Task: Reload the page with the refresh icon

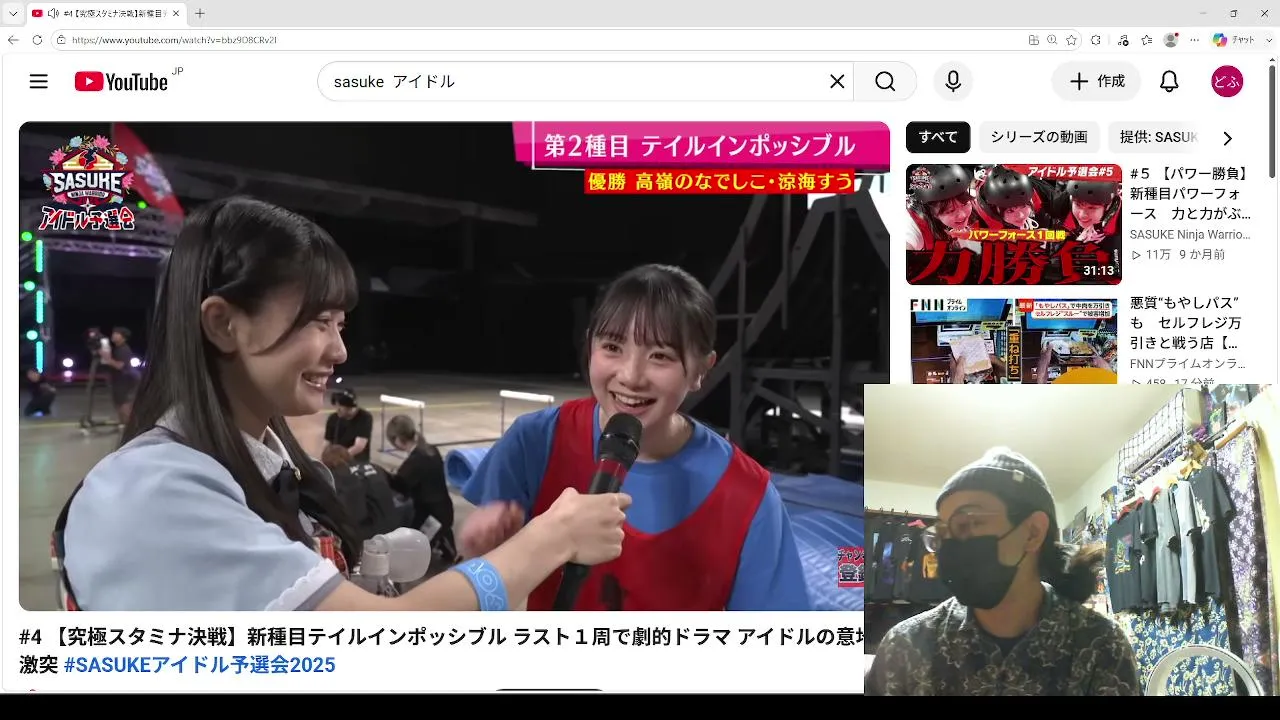Action: [x=37, y=40]
